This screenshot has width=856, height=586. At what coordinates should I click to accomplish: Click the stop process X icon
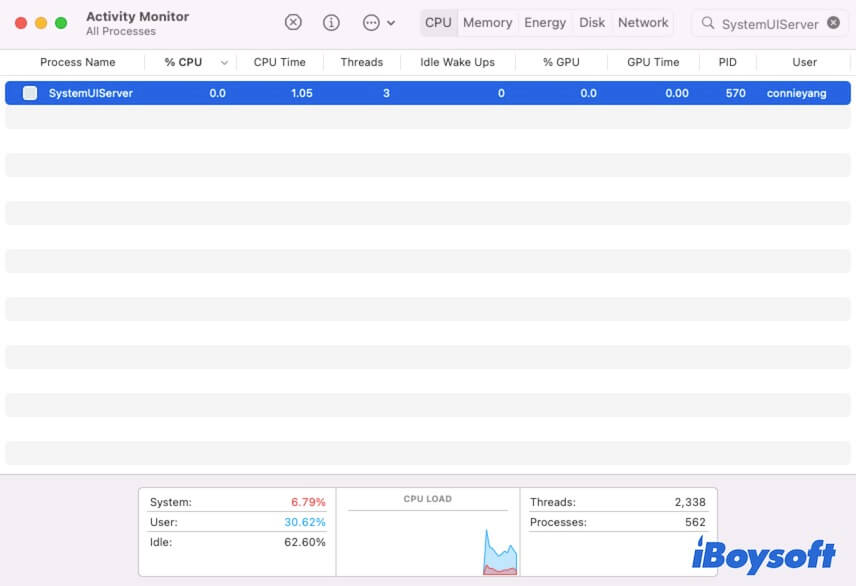[293, 23]
